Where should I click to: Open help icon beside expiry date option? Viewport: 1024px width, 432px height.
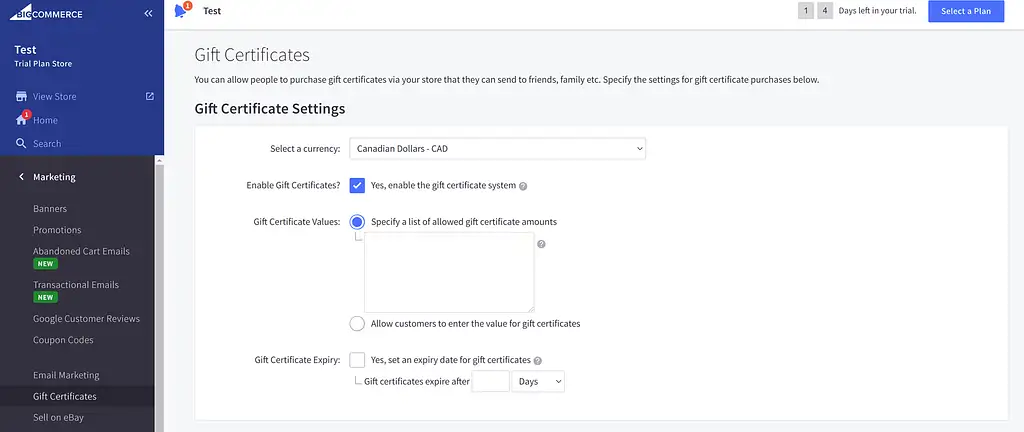tap(537, 360)
